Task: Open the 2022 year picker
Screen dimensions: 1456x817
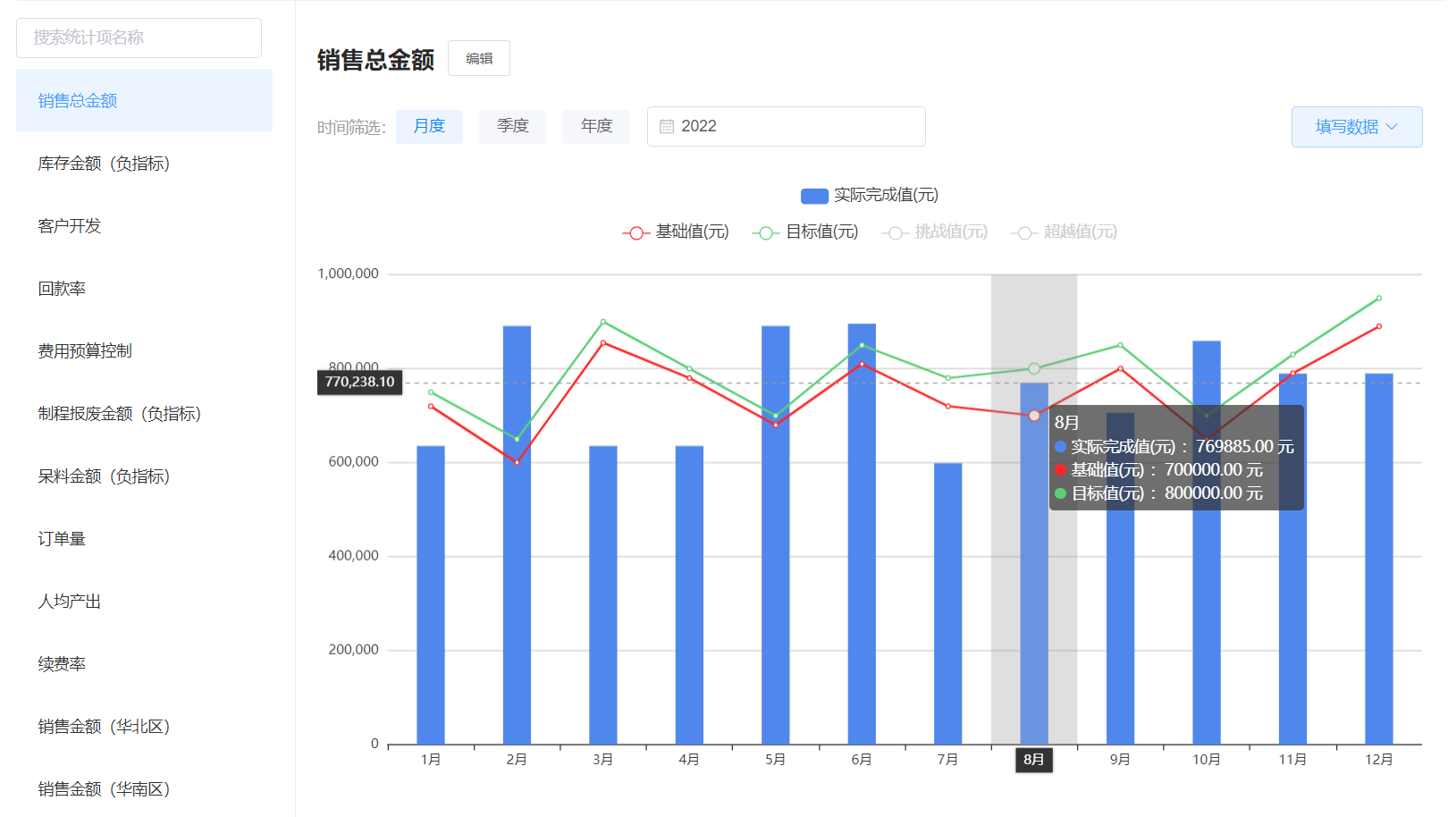Action: tap(787, 127)
